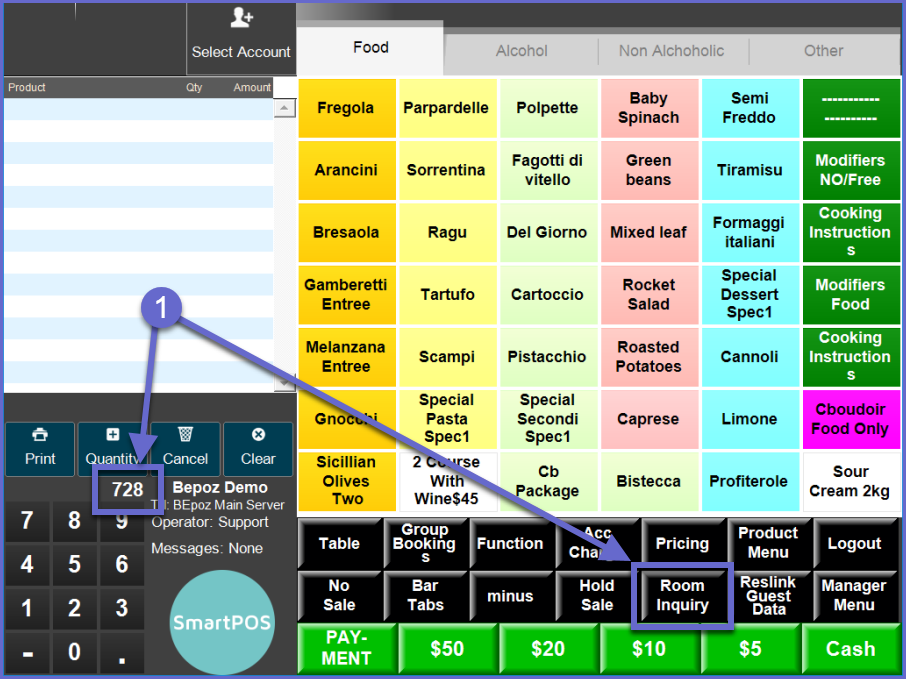Open the Room Inquiry function
Screen dimensions: 906x679
click(x=682, y=596)
